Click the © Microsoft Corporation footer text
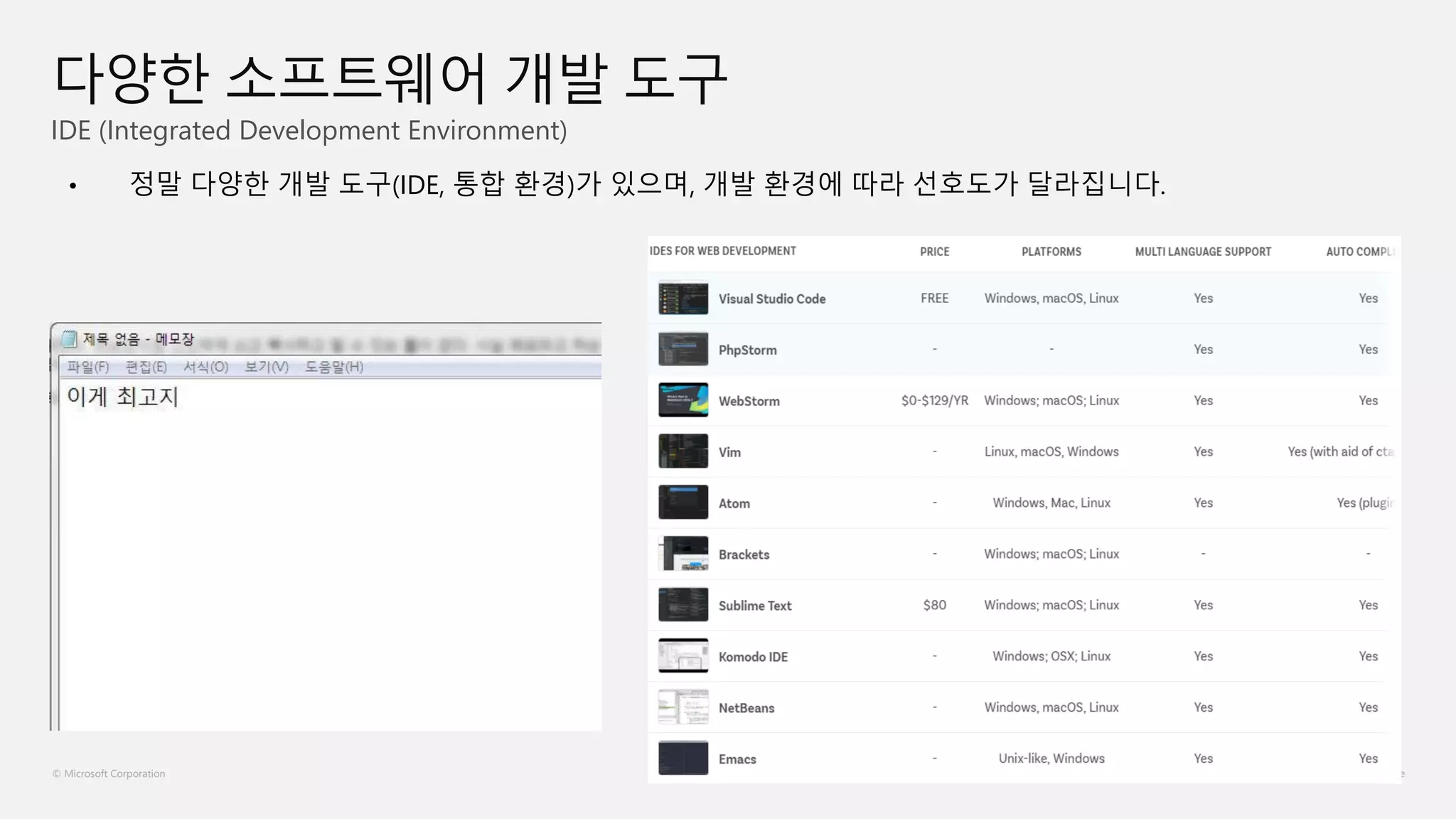The height and width of the screenshot is (819, 1456). point(109,773)
